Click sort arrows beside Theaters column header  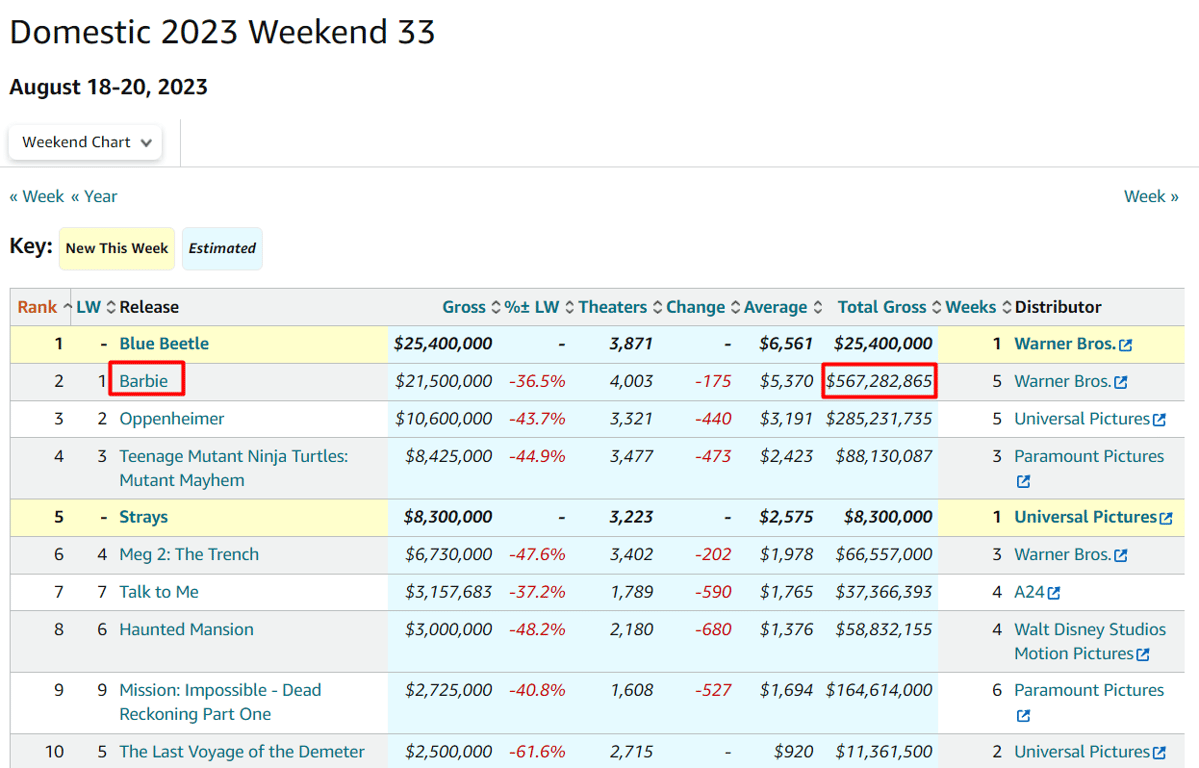point(656,307)
